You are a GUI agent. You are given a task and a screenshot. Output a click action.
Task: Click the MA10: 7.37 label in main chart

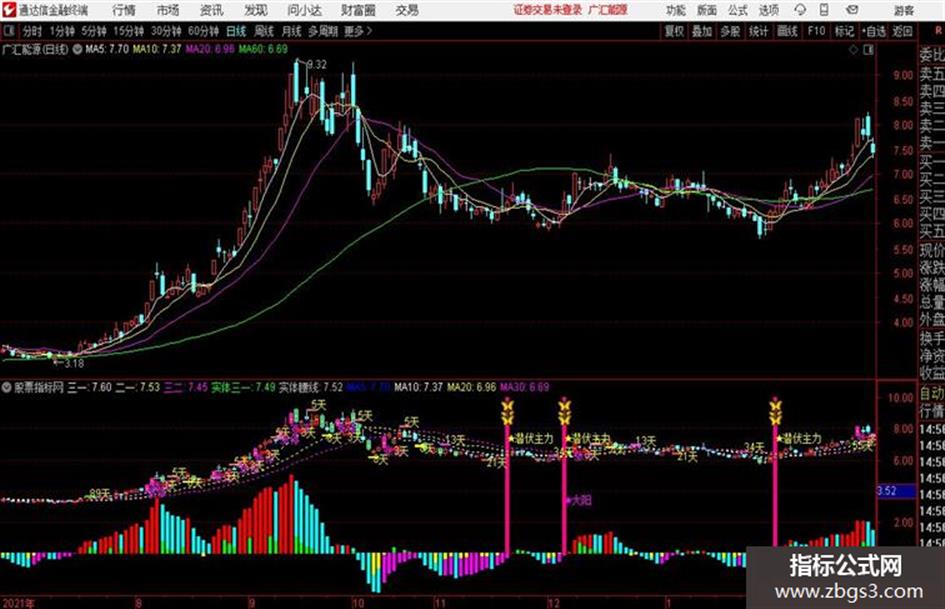[x=157, y=49]
